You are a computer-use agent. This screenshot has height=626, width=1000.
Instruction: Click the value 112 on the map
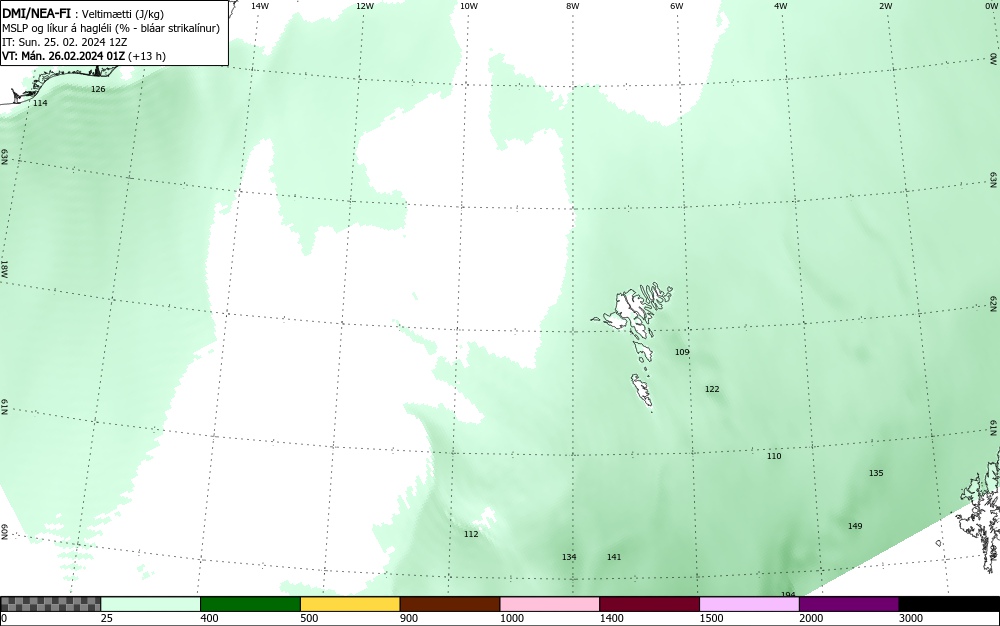pos(471,534)
